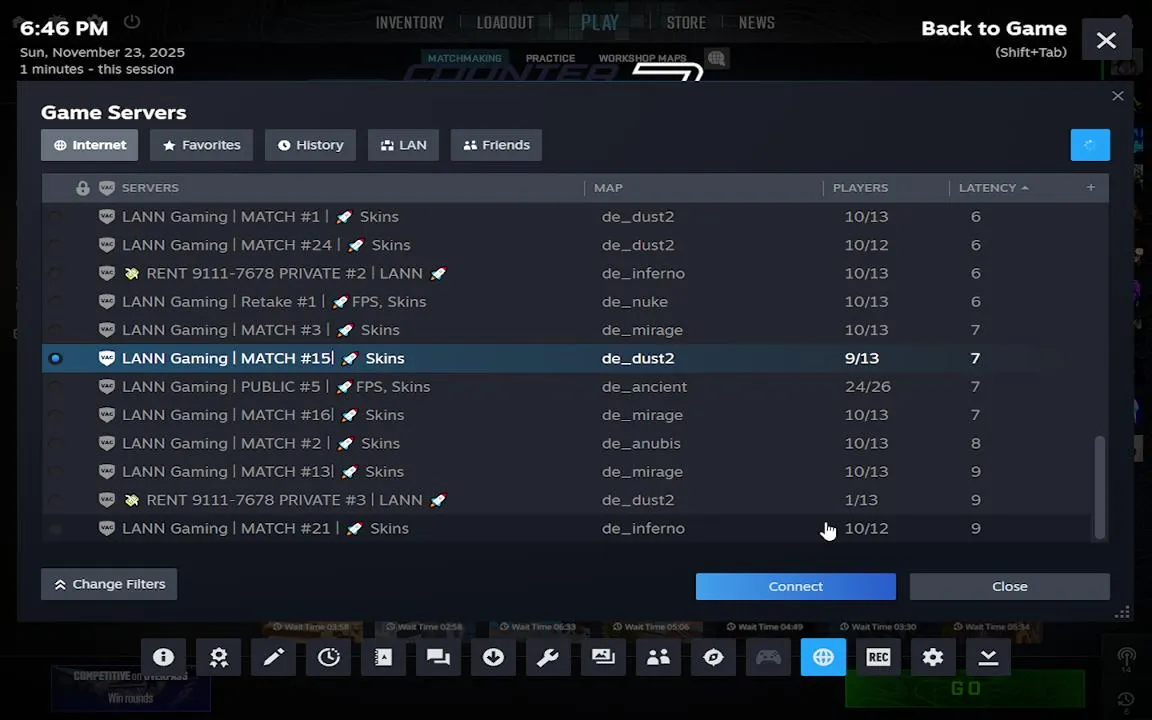The width and height of the screenshot is (1152, 720).
Task: Select radio for LANN Gaming MATCH #3 row
Action: (55, 330)
